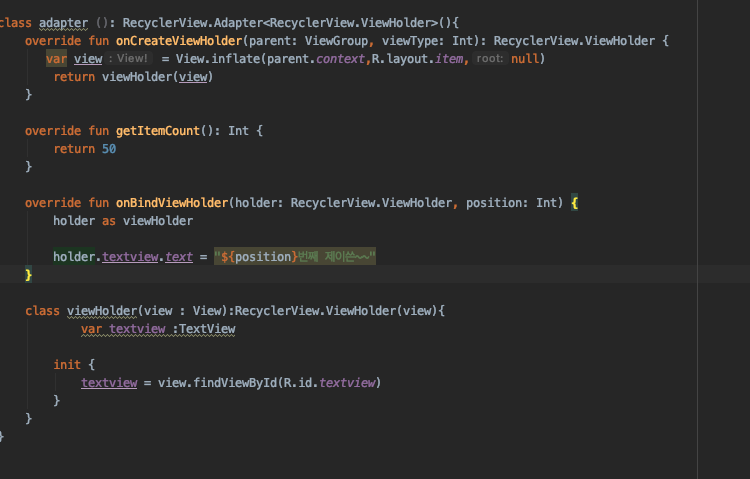Click the italic 'context' property
Screen dimensions: 750x479
[x=340, y=59]
